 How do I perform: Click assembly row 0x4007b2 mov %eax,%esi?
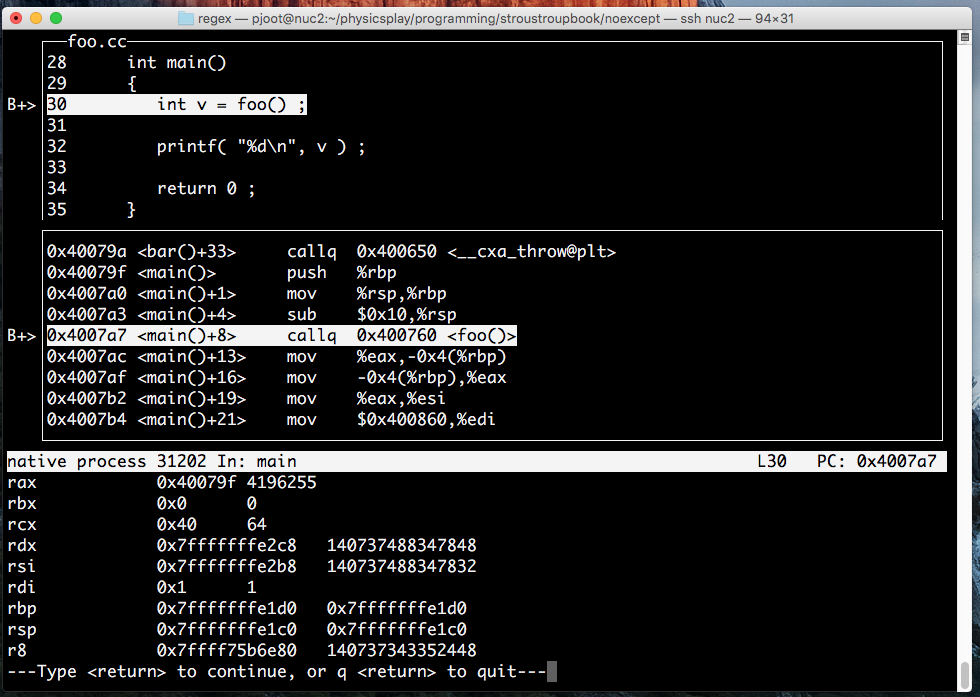pyautogui.click(x=246, y=399)
